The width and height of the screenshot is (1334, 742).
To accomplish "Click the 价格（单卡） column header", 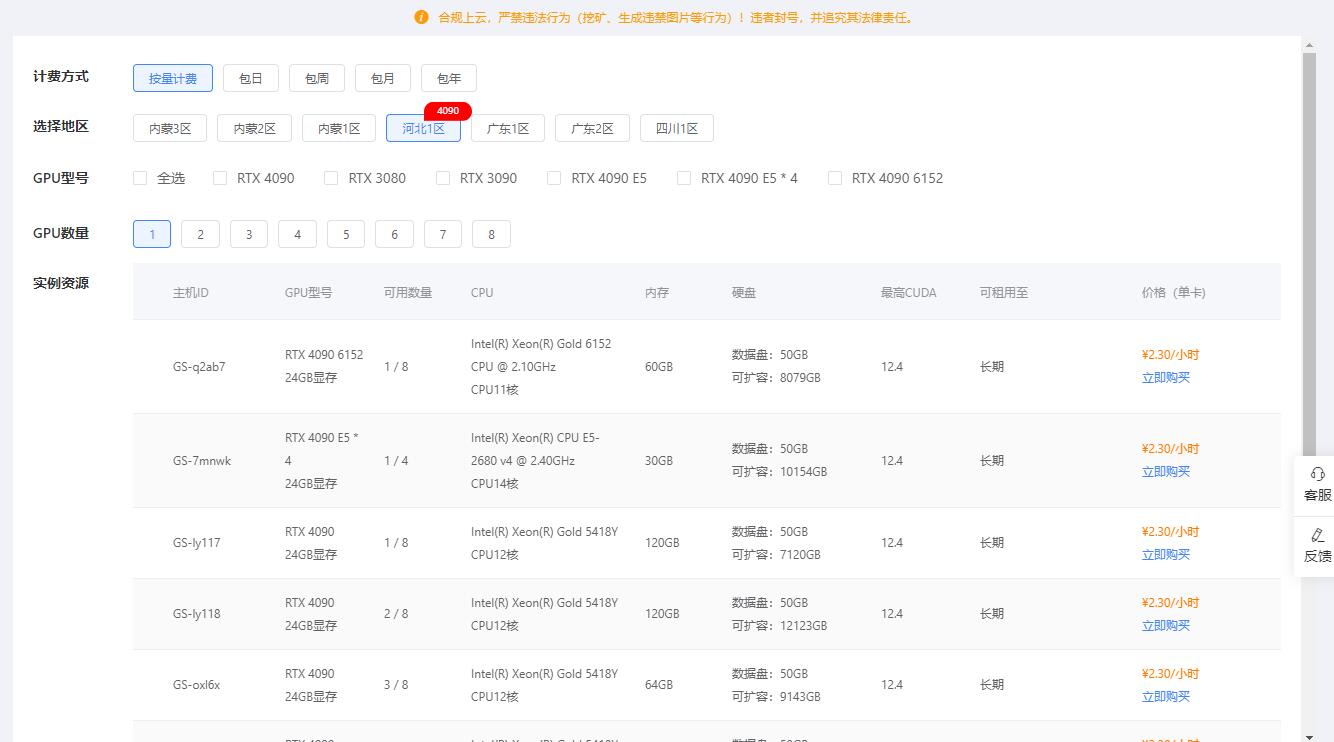I will click(1174, 293).
